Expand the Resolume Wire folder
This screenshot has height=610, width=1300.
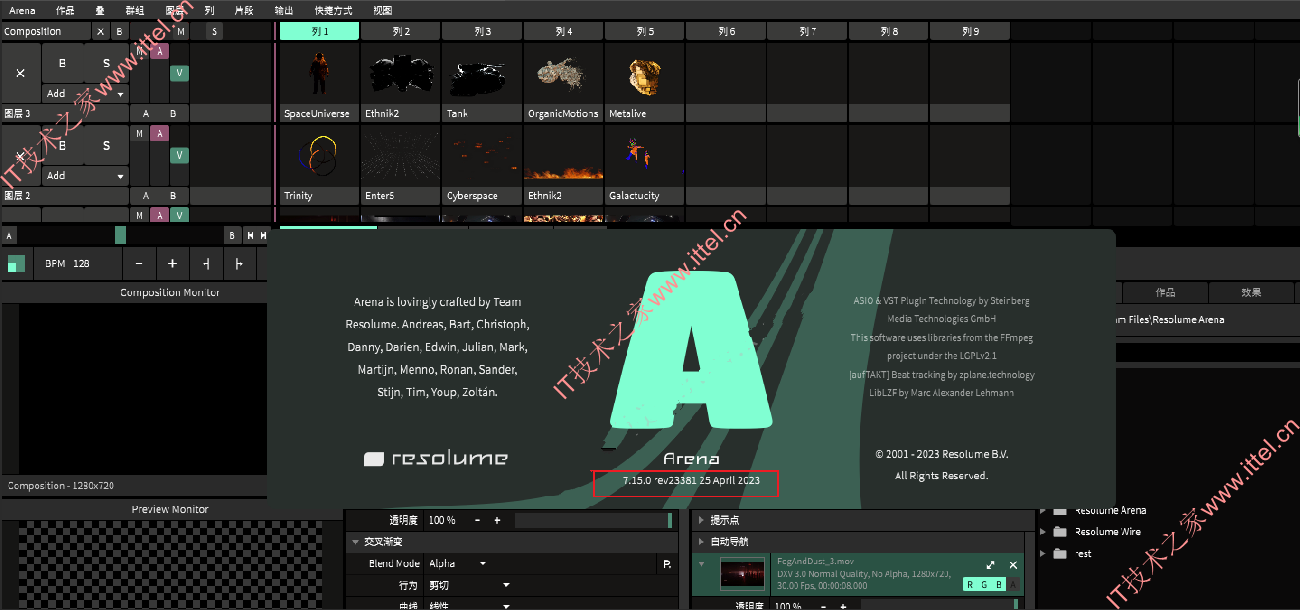pos(1044,532)
